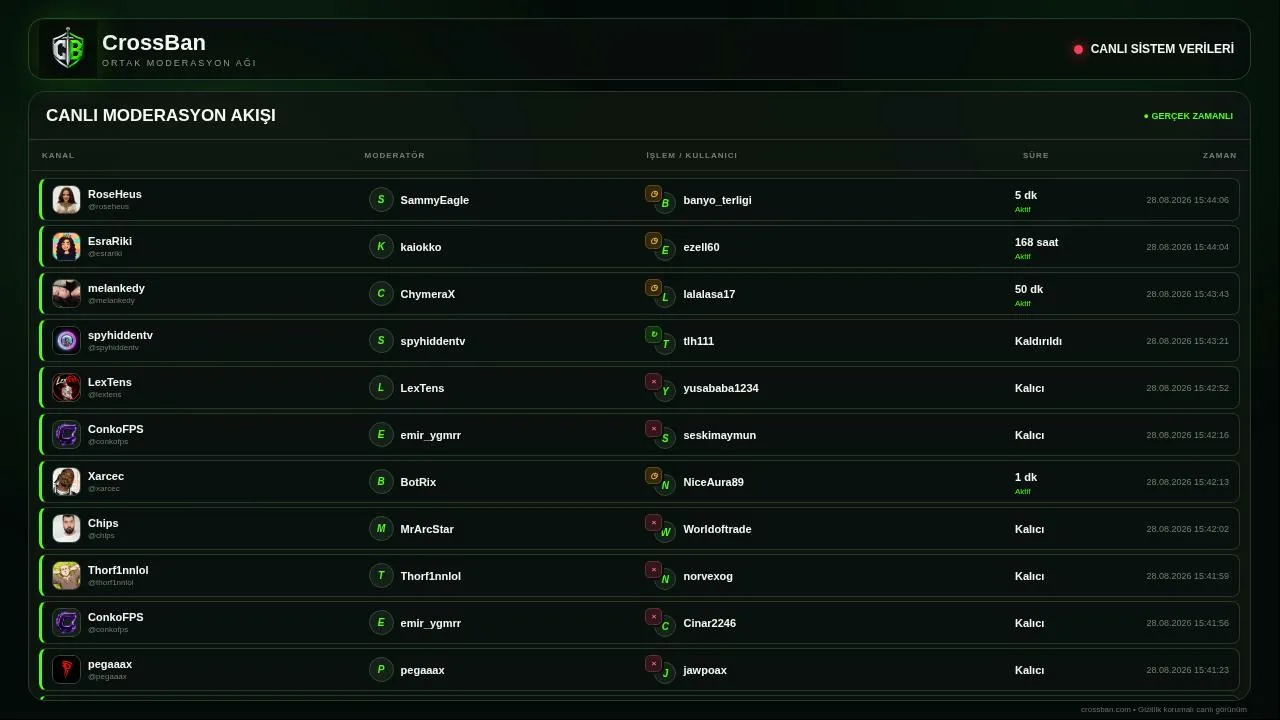Open the ChymeraX moderator name
1280x720 pixels.
[428, 294]
